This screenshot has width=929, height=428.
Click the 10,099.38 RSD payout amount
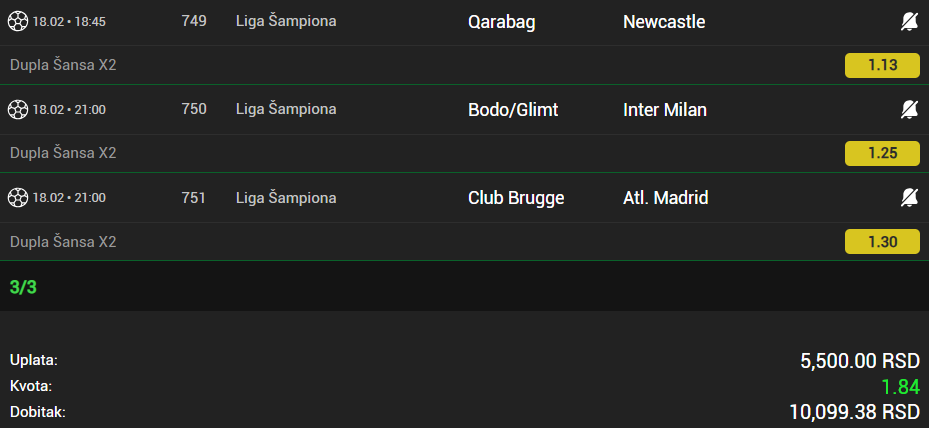coord(853,411)
